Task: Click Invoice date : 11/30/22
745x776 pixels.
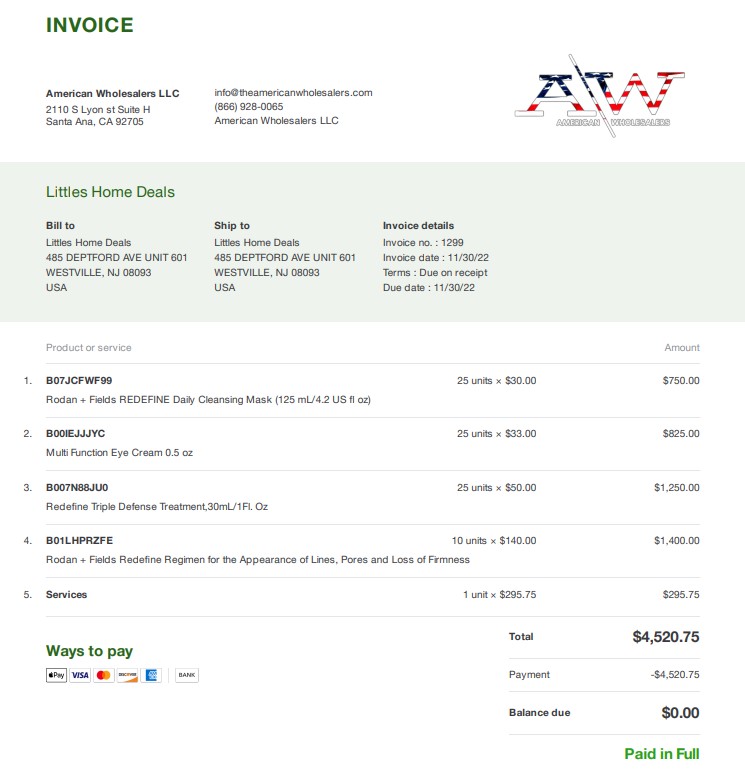Action: tap(436, 257)
